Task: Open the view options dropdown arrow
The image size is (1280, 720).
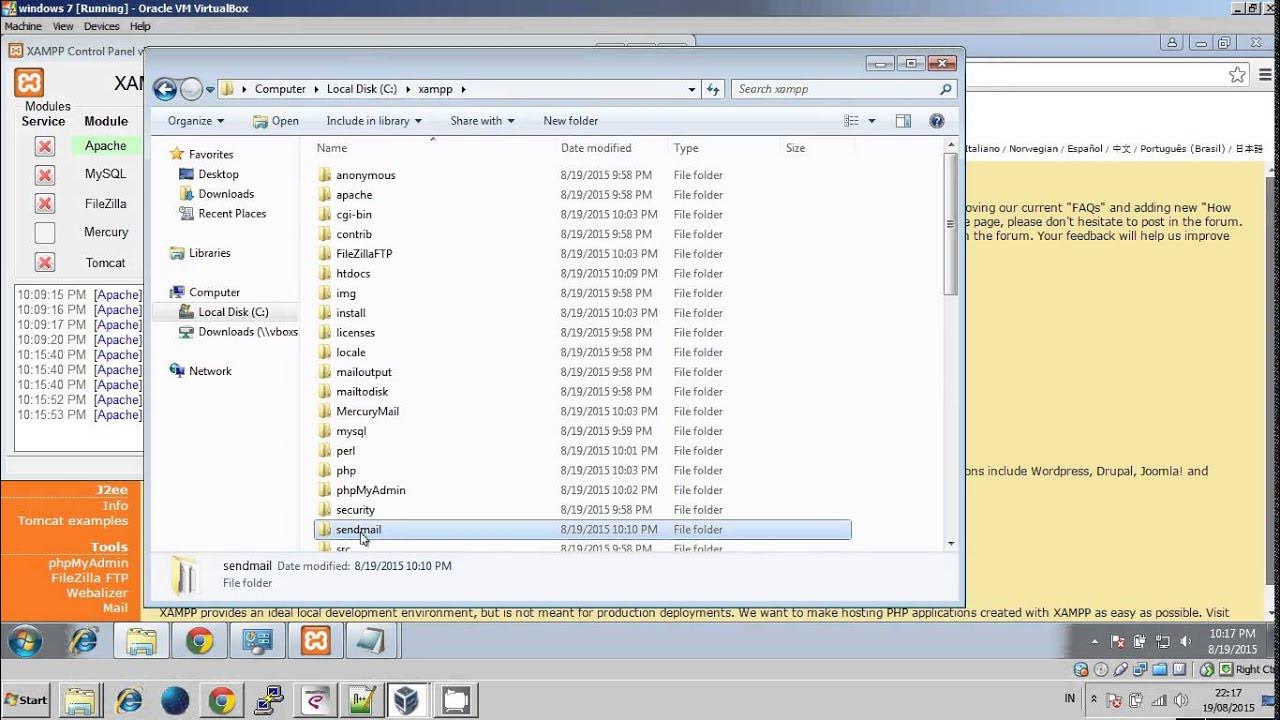Action: click(872, 121)
